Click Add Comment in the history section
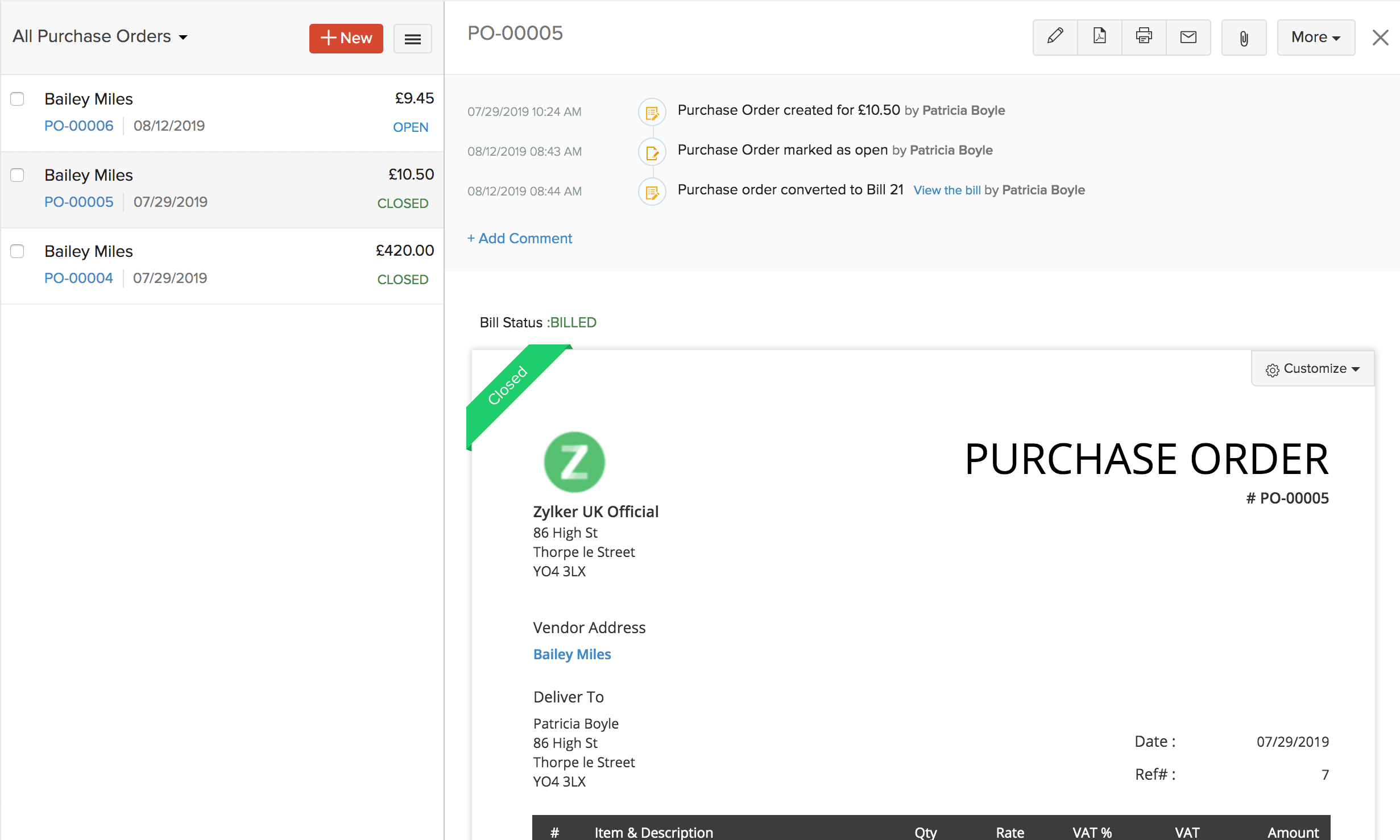The image size is (1400, 840). click(x=520, y=238)
